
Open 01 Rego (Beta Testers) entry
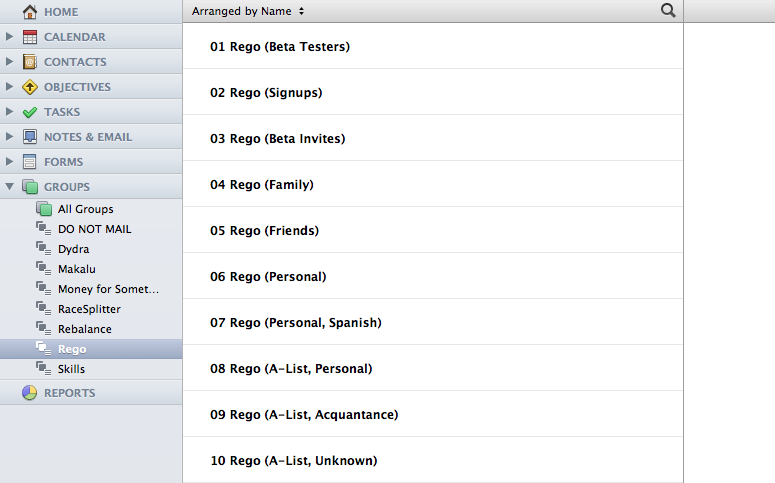click(433, 46)
